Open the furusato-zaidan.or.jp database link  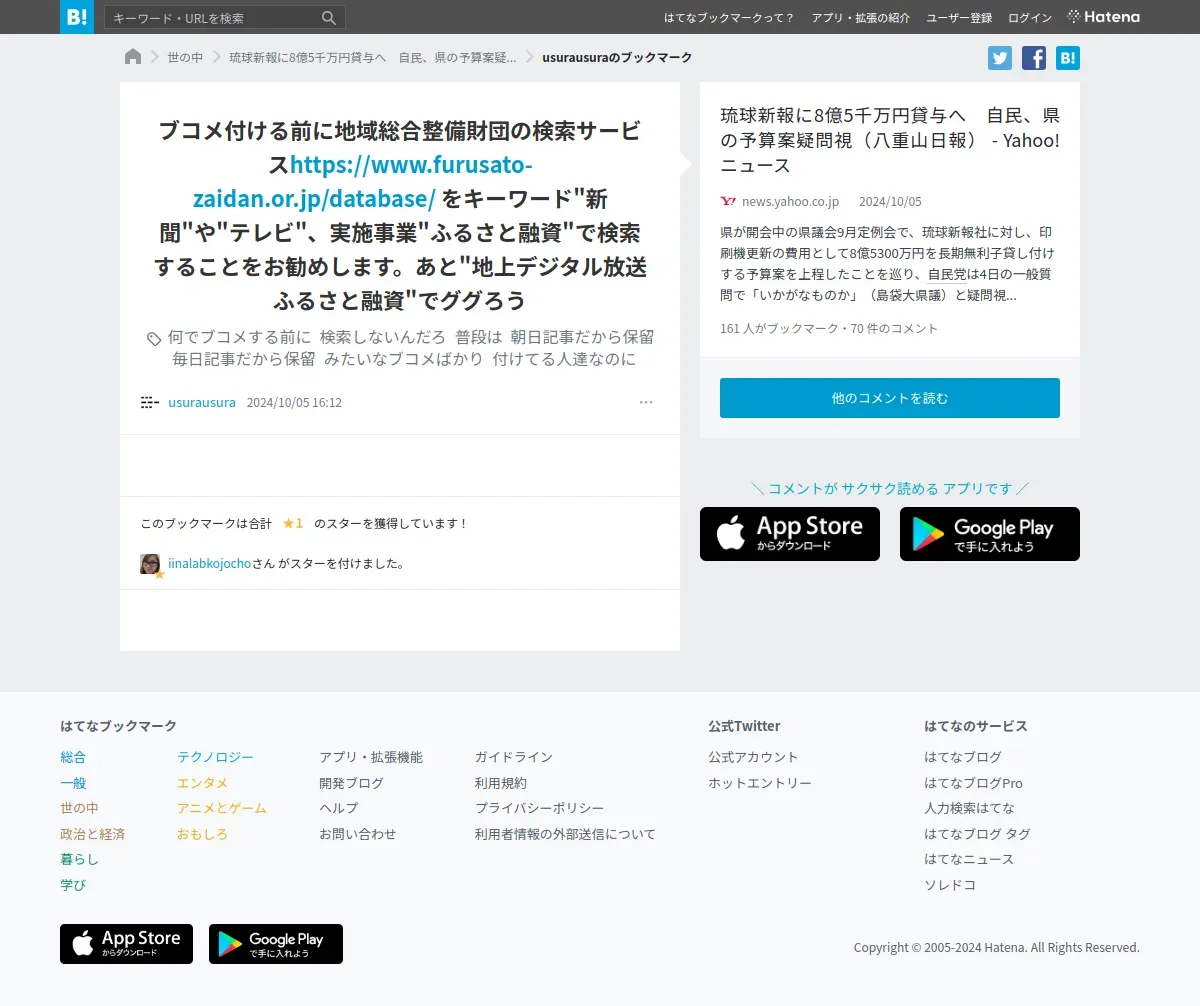[362, 181]
